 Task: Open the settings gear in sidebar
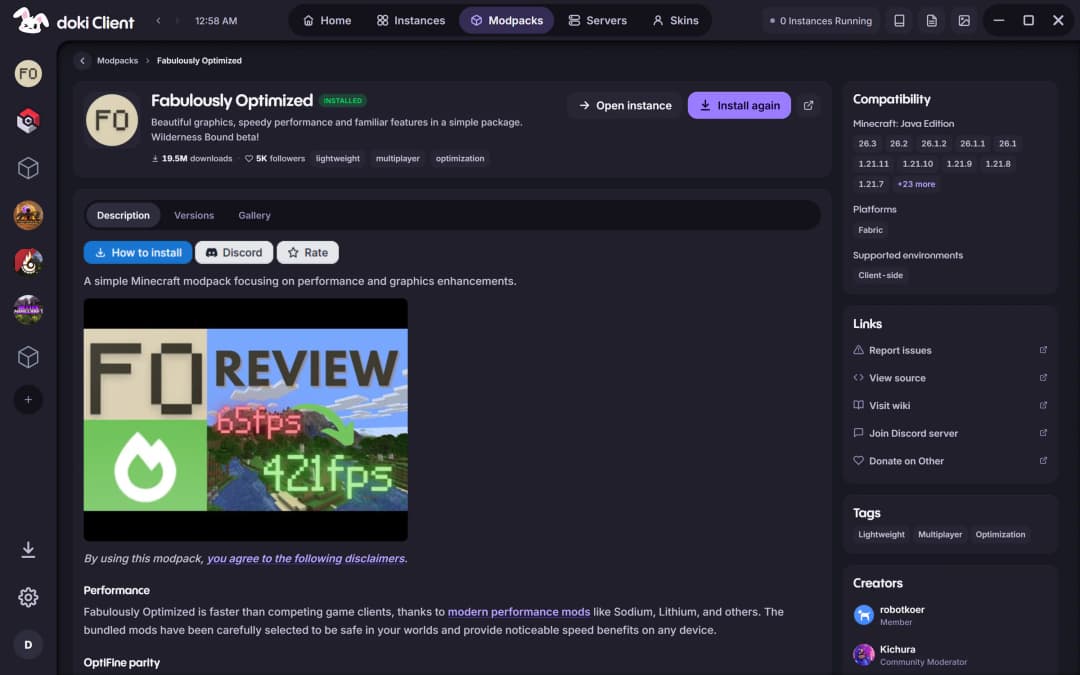[x=28, y=597]
